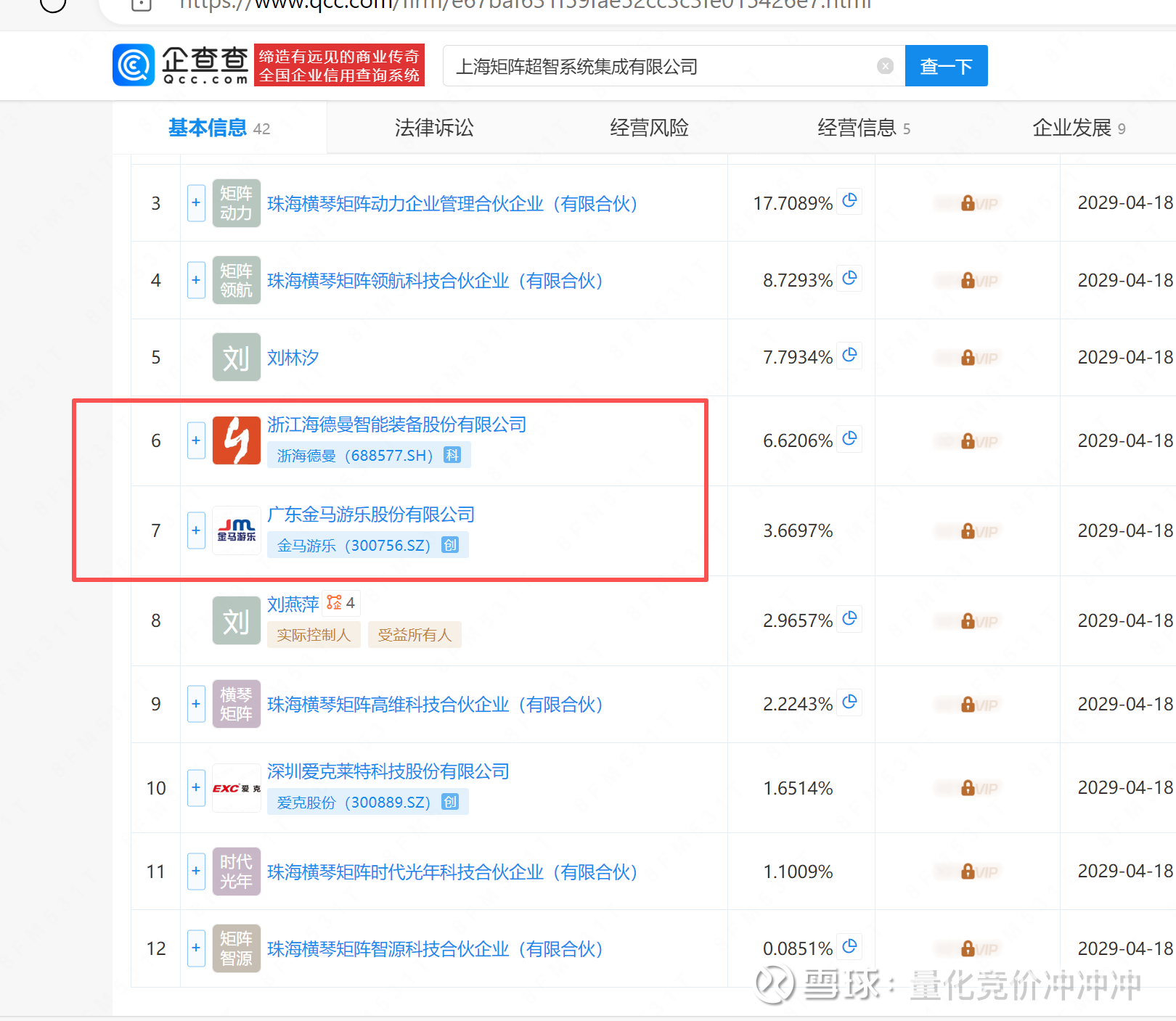The width and height of the screenshot is (1176, 1021).
Task: Click the VIP lock icon in row 12
Action: (x=968, y=948)
